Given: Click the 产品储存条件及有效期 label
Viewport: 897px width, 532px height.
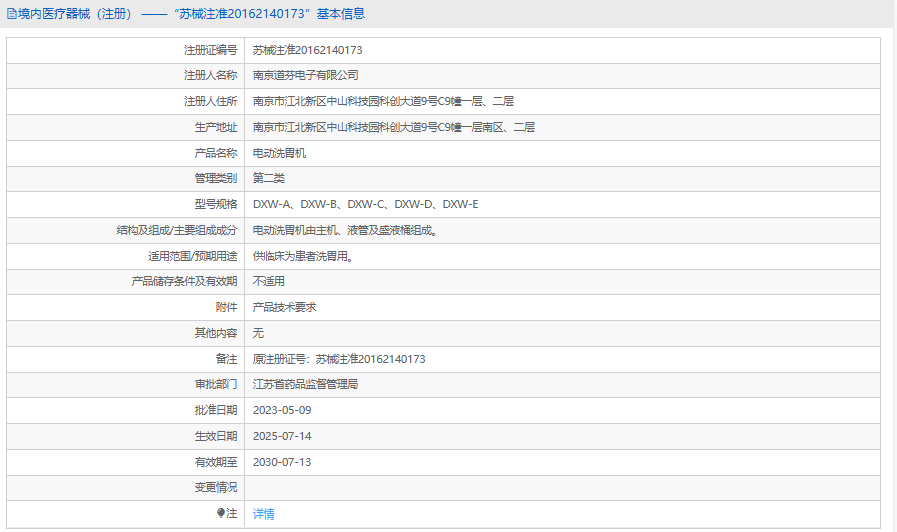Looking at the screenshot, I should 184,281.
